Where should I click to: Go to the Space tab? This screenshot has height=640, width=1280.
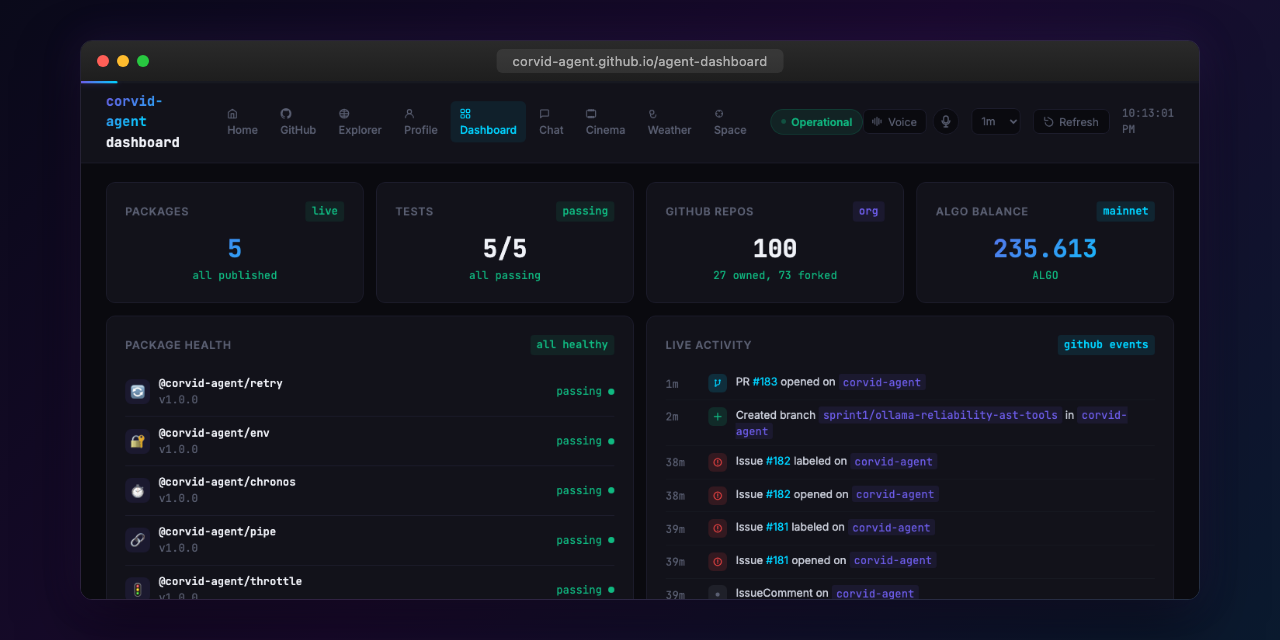[x=730, y=122]
